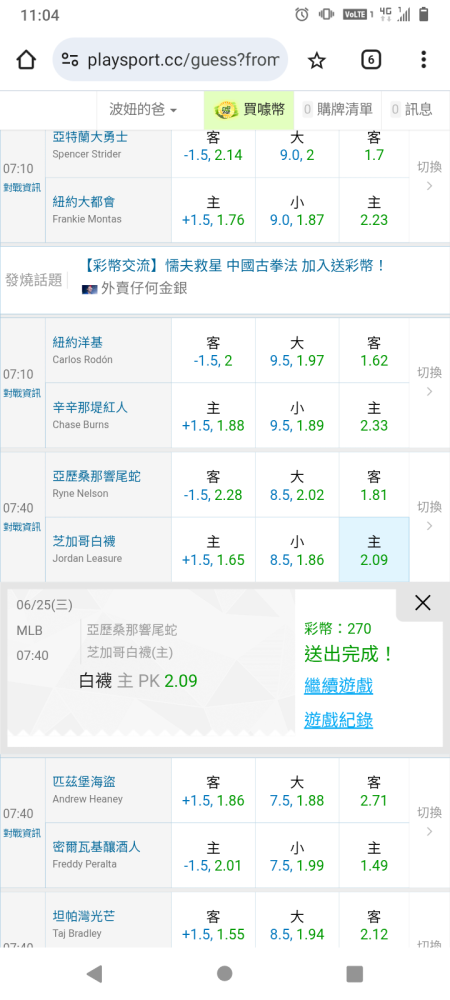
Task: Open 紐約洋基 team link
Action: click(x=78, y=342)
